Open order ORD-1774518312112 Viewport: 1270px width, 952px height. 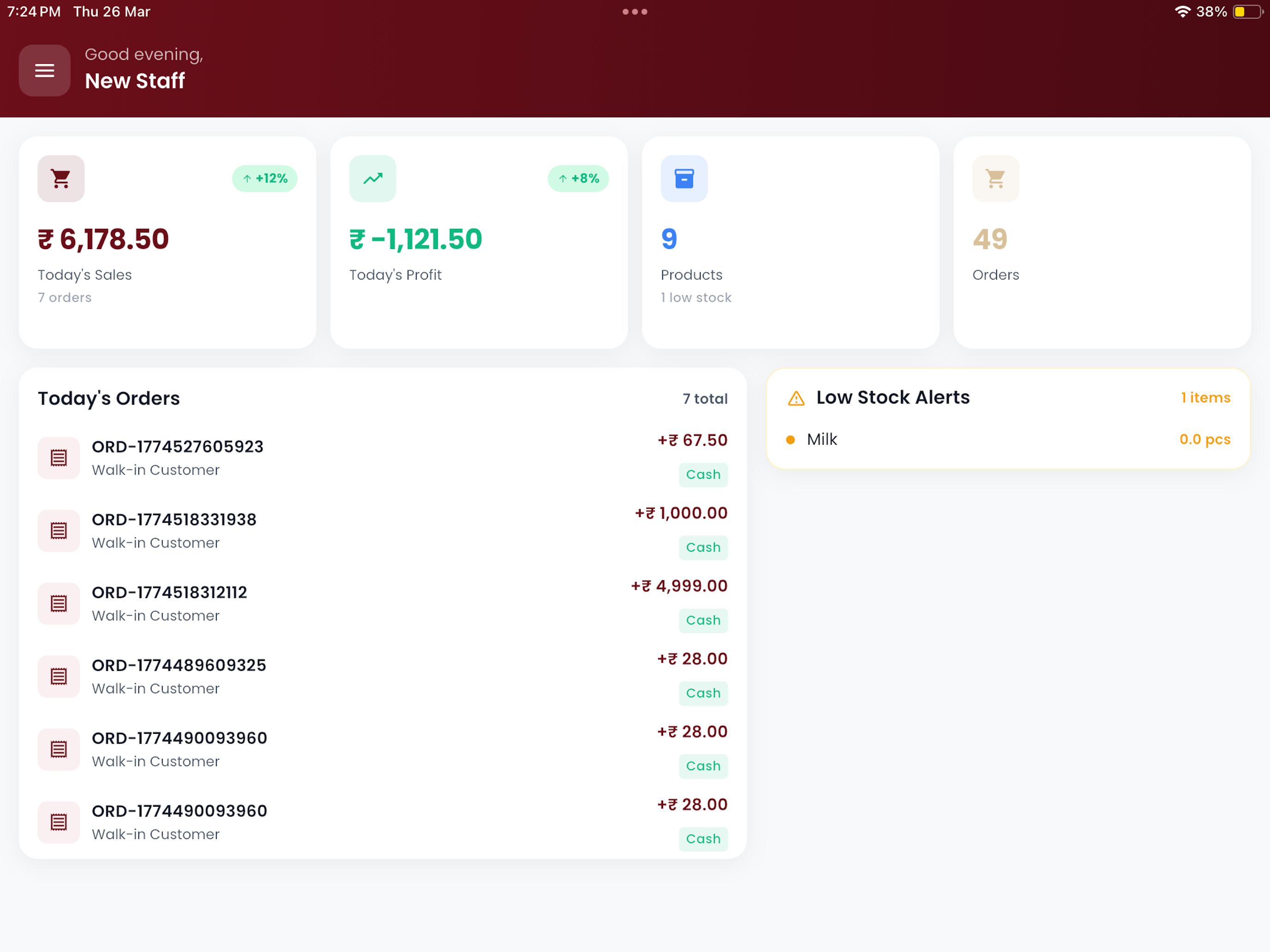(383, 604)
